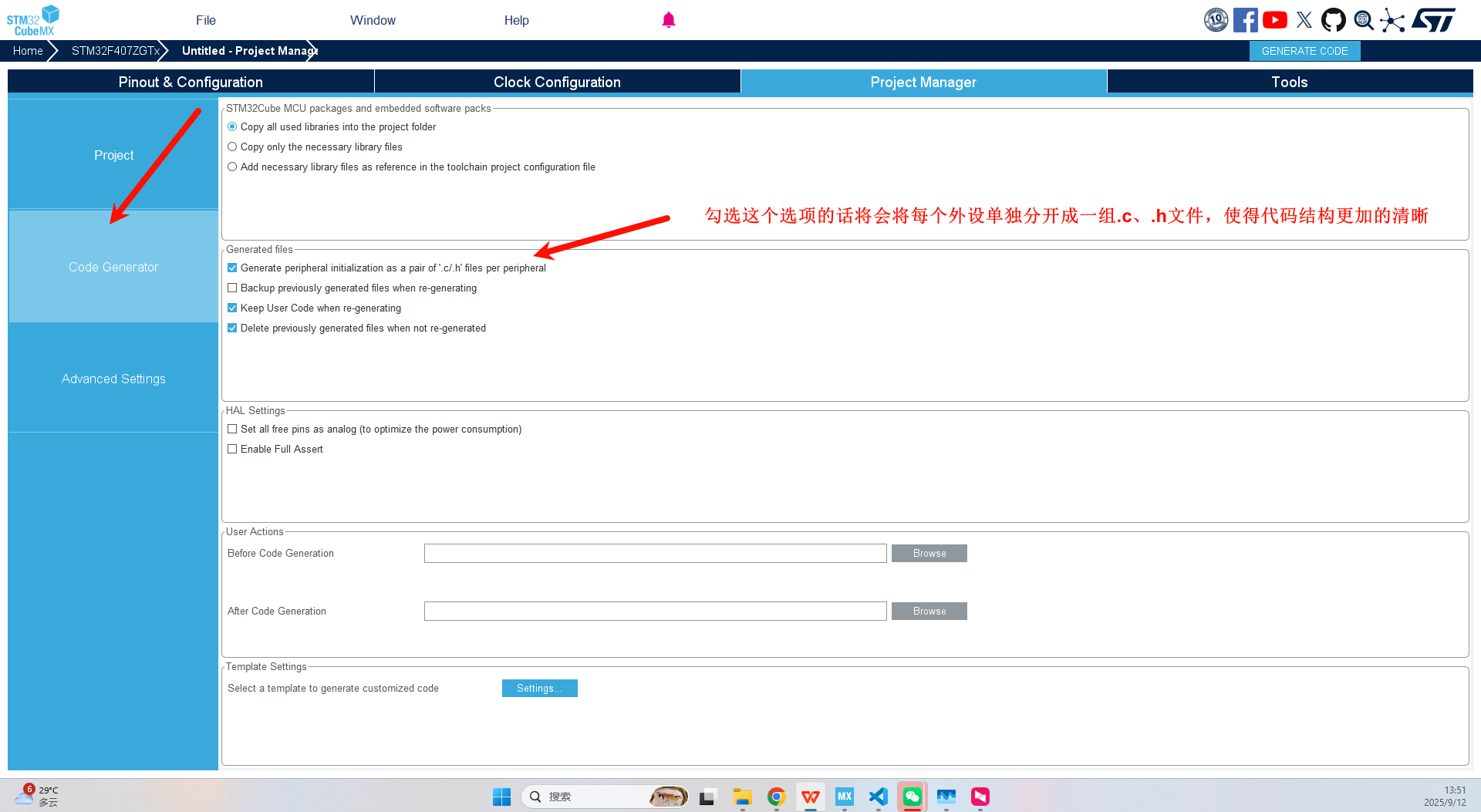This screenshot has width=1481, height=812.
Task: Open WeChat from the taskbar
Action: [x=913, y=797]
